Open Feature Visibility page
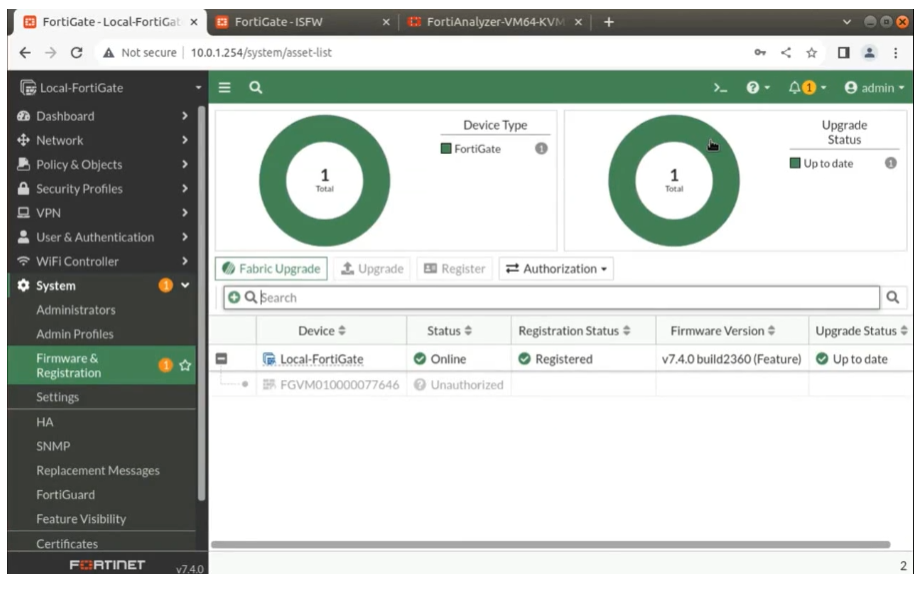Viewport: 920px width, 602px height. pos(81,519)
